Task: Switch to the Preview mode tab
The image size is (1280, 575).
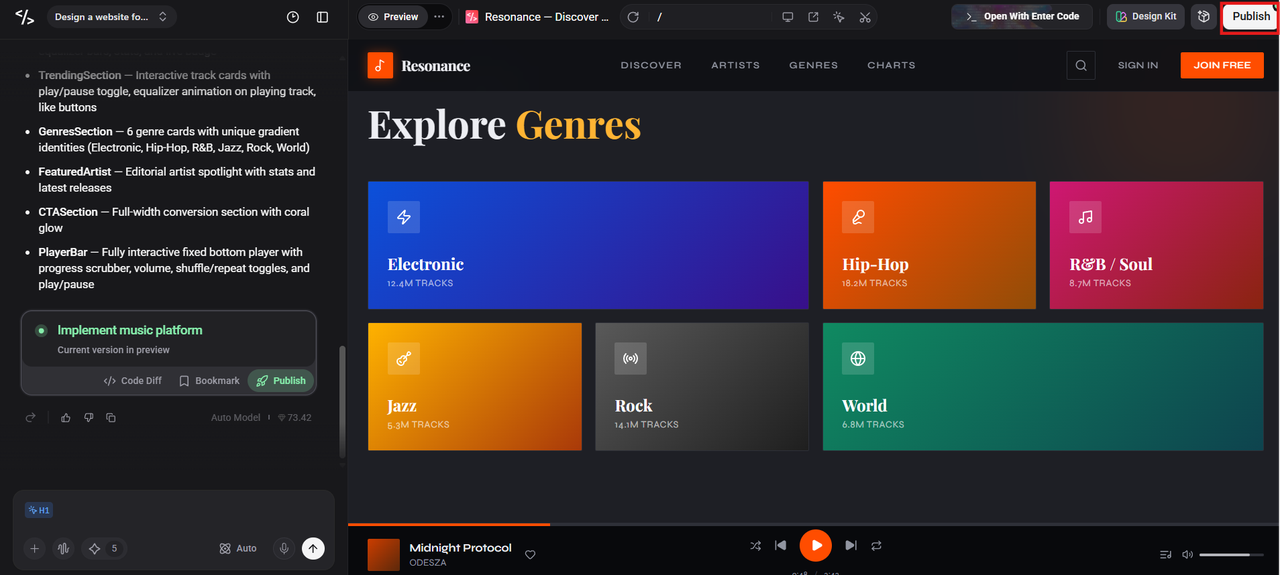Action: (x=393, y=17)
